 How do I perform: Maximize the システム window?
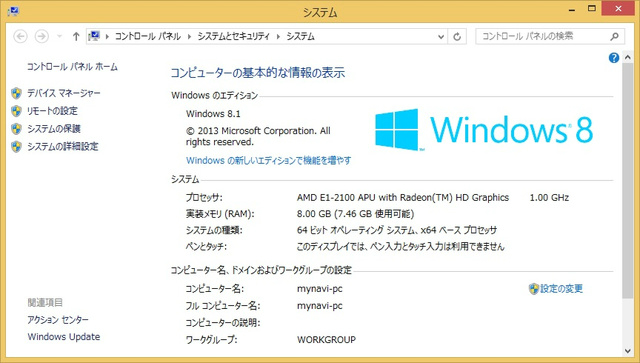click(x=592, y=9)
